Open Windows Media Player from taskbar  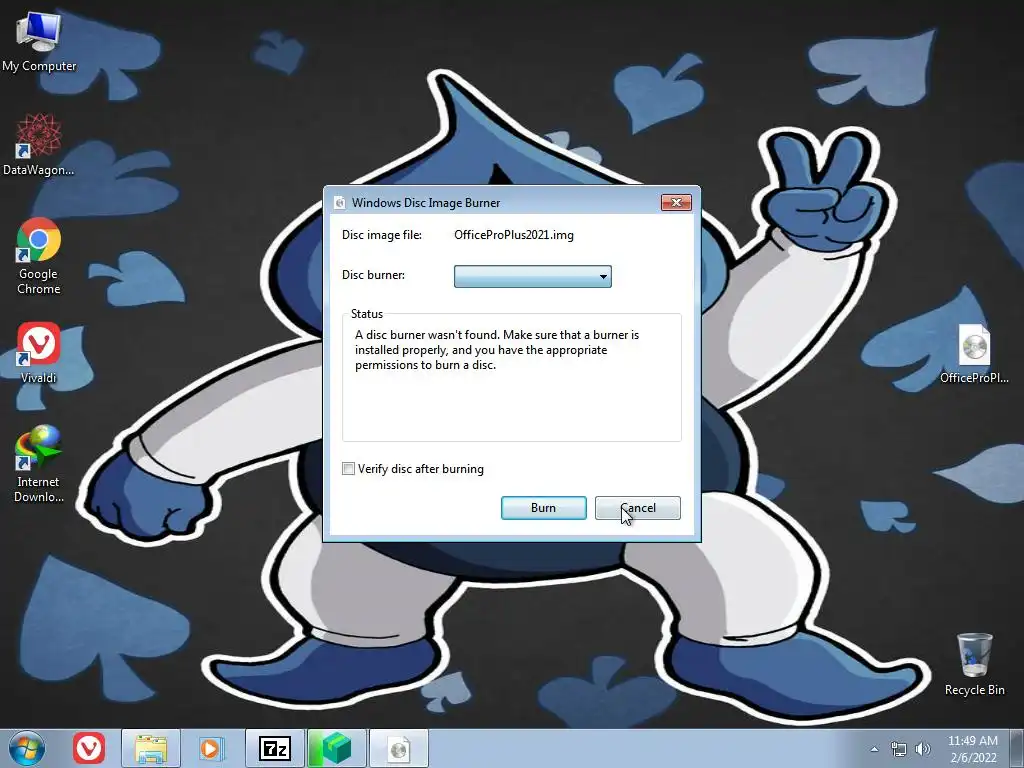pyautogui.click(x=211, y=748)
